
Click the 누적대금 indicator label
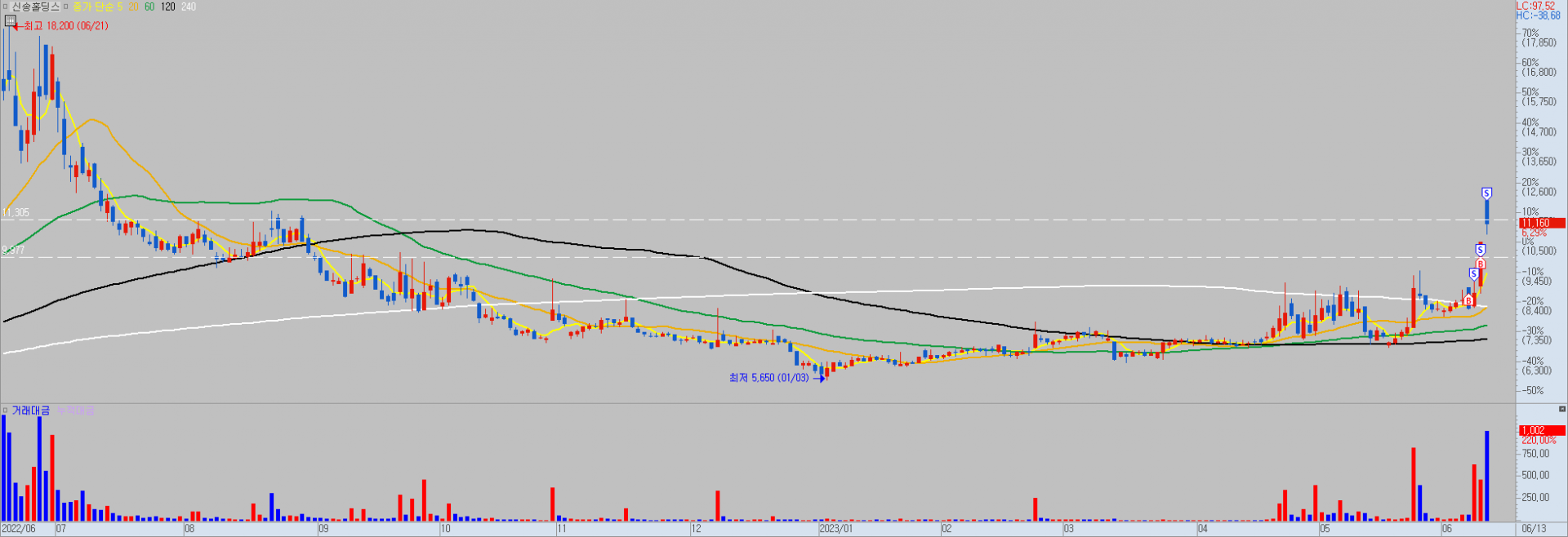(x=76, y=411)
